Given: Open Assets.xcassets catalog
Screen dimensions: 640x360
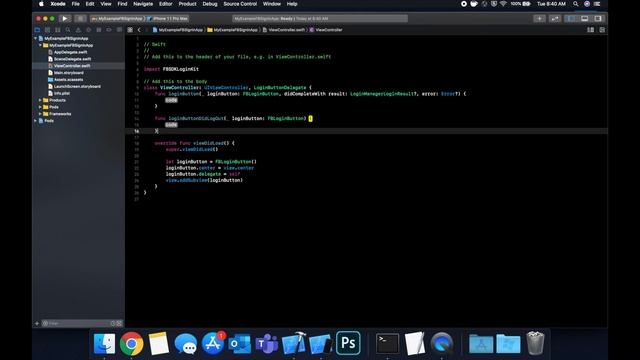Looking at the screenshot, I should pyautogui.click(x=68, y=80).
